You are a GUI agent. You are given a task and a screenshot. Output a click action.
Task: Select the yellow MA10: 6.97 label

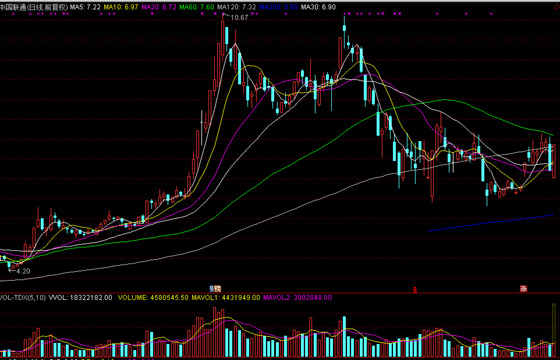click(121, 7)
